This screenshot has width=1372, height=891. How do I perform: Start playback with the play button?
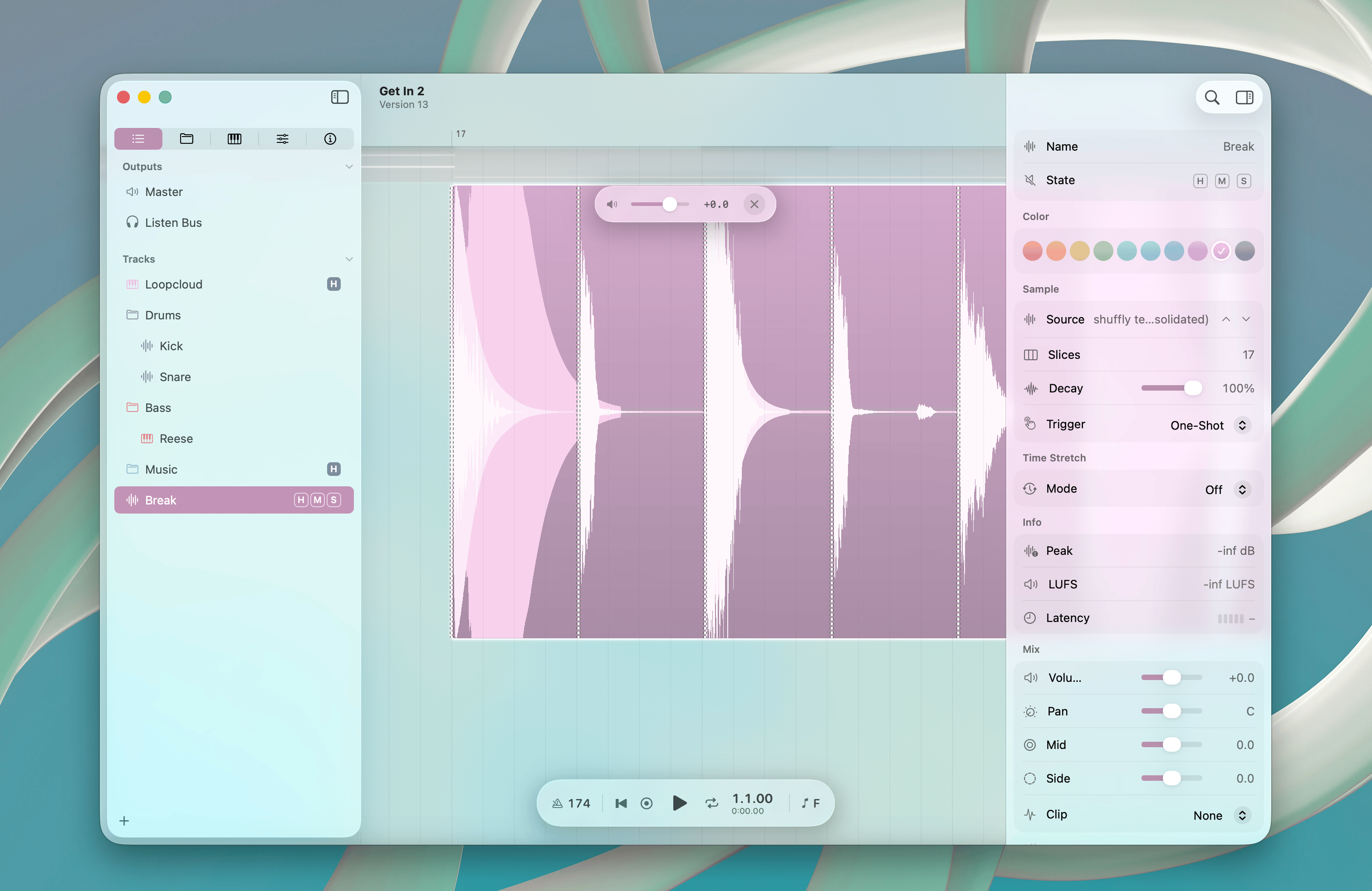[680, 803]
